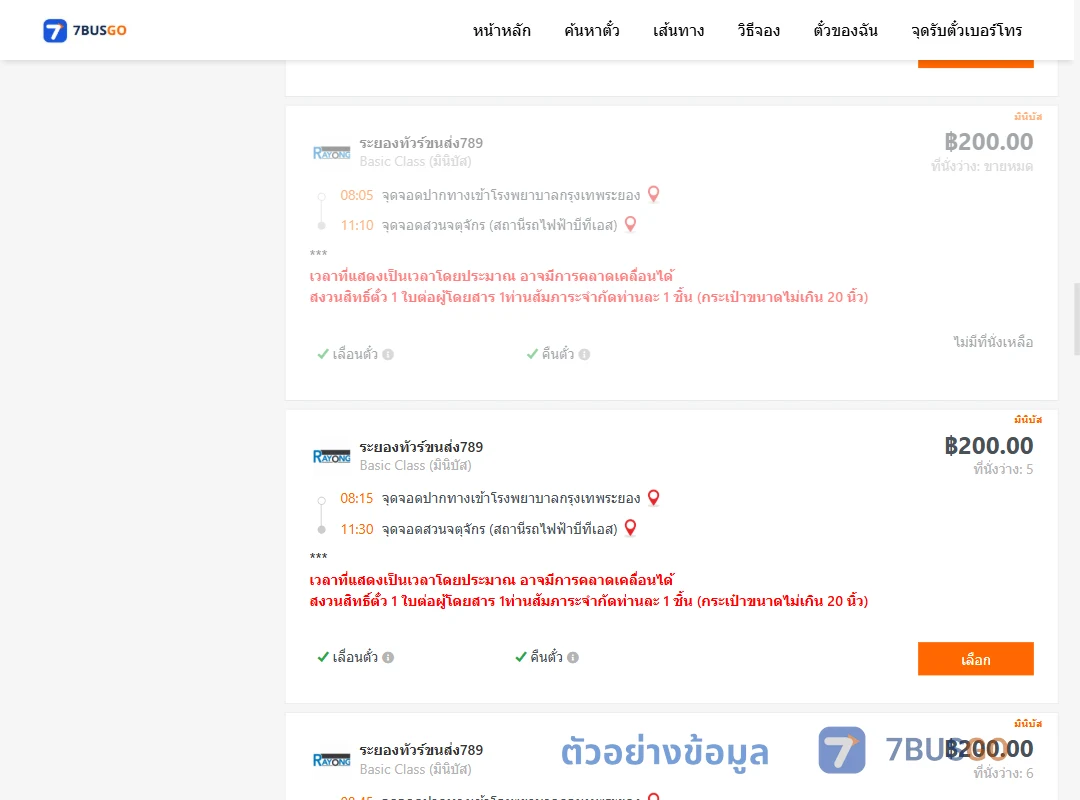
Task: Click ที่นั่งว่าง: 6 seat count
Action: click(x=1003, y=773)
